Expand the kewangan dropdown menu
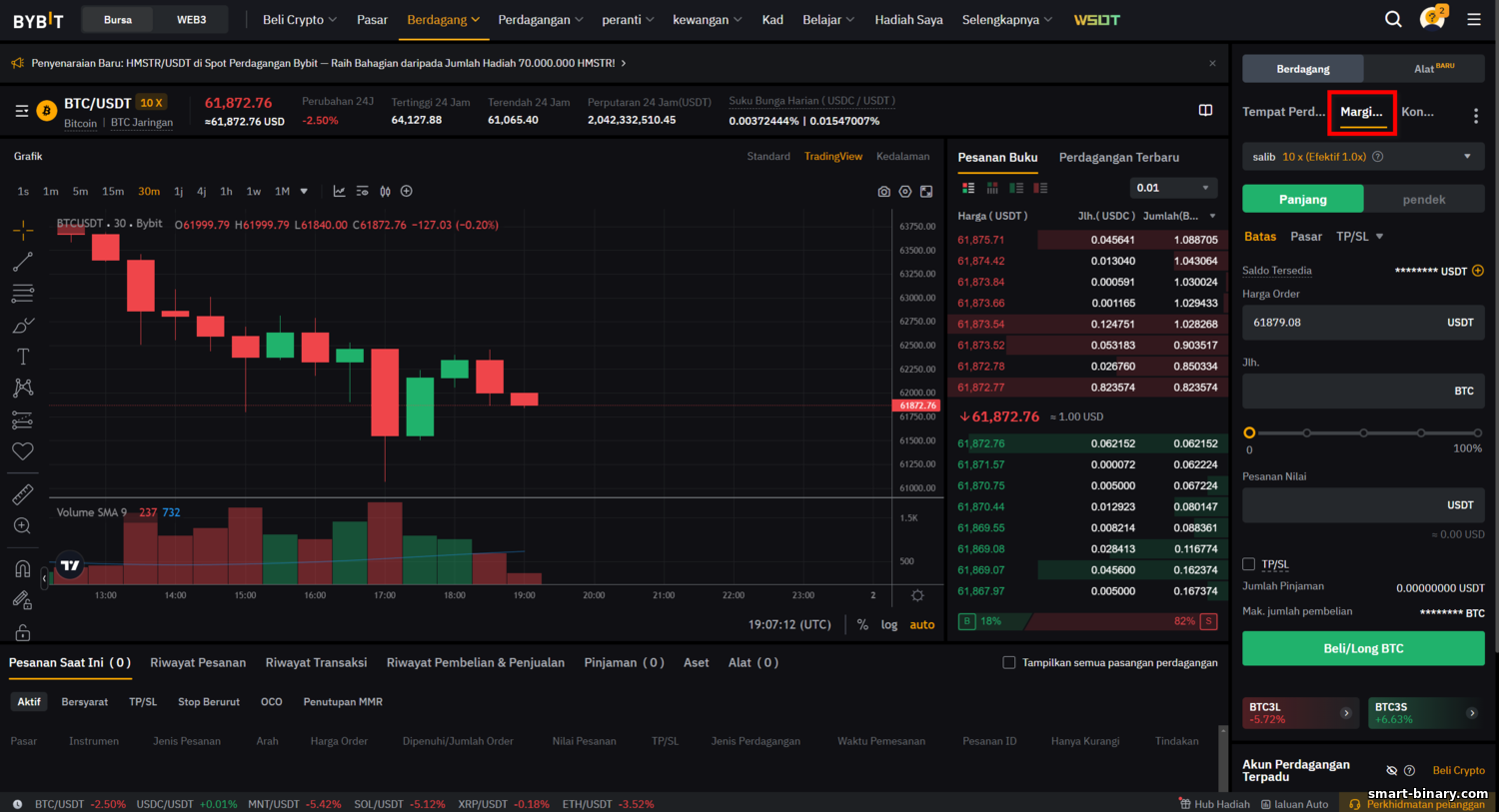Viewport: 1499px width, 812px height. coord(708,19)
